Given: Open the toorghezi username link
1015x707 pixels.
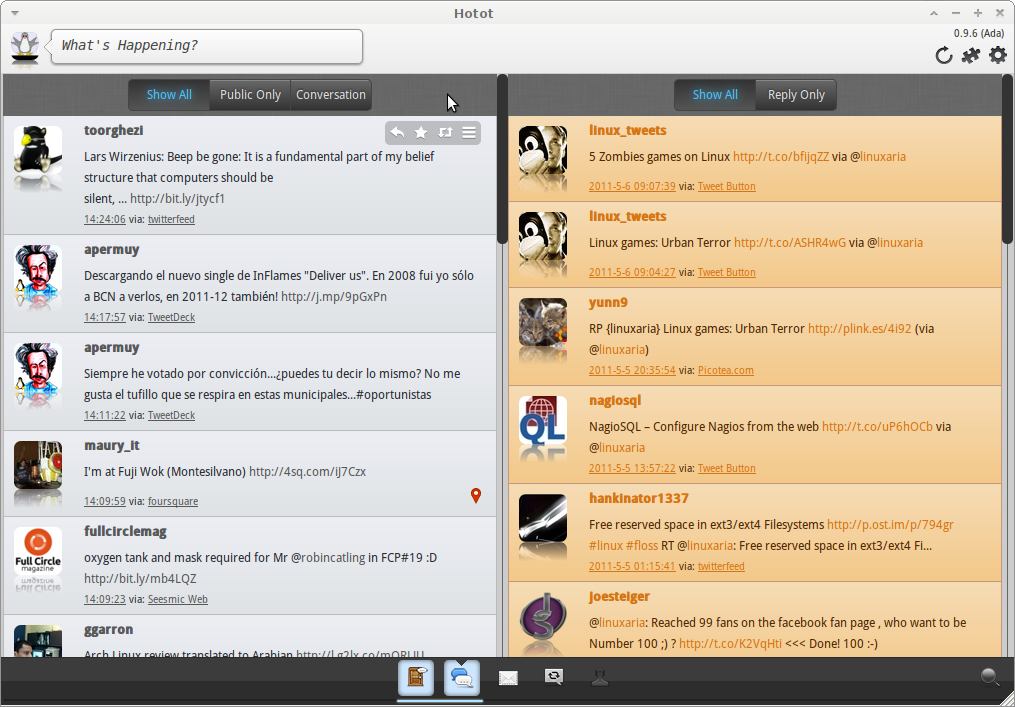Looking at the screenshot, I should tap(113, 130).
